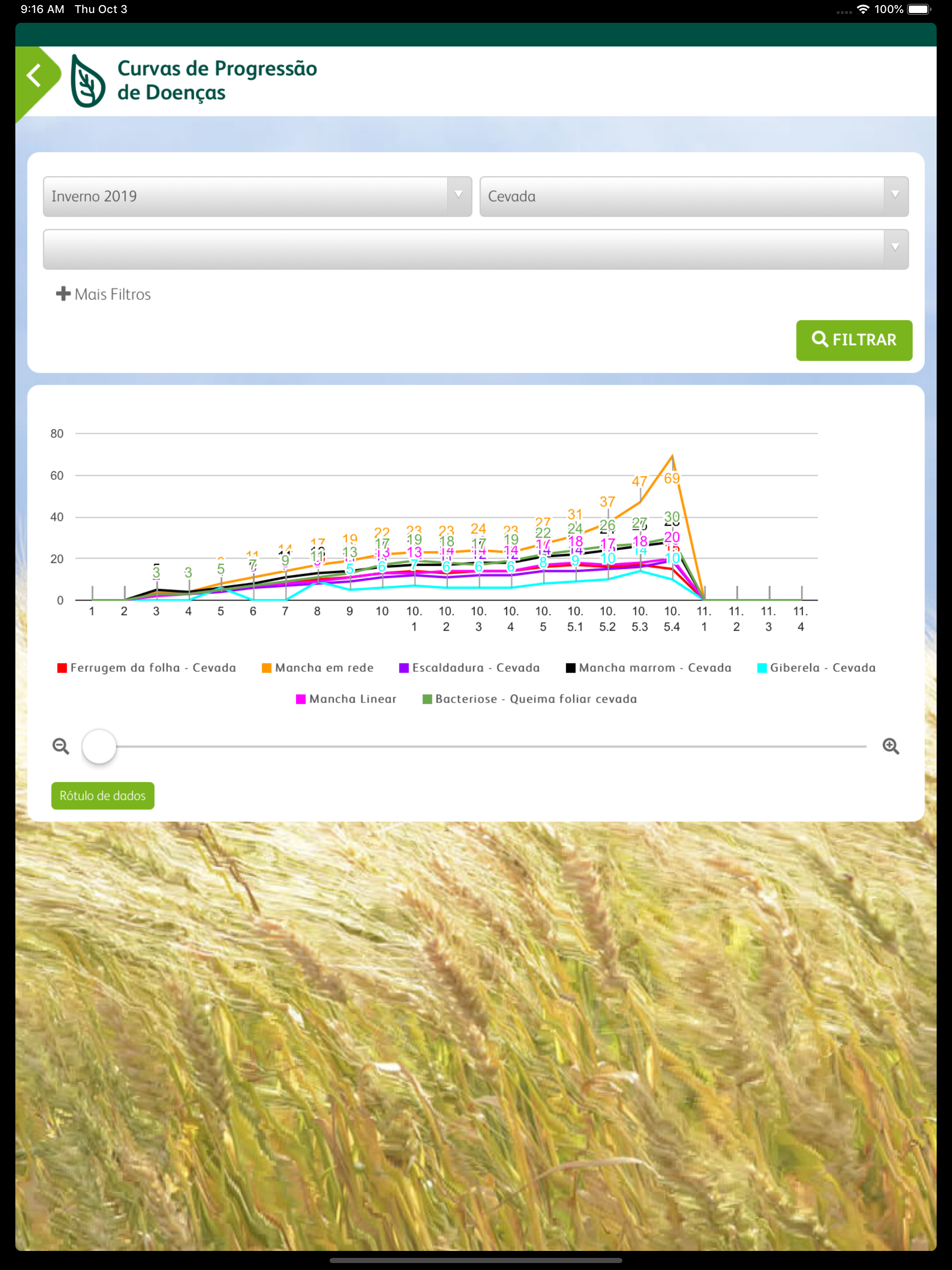The image size is (952, 1270).
Task: Click the arrow of the Inverno 2019 dropdown
Action: pos(459,195)
